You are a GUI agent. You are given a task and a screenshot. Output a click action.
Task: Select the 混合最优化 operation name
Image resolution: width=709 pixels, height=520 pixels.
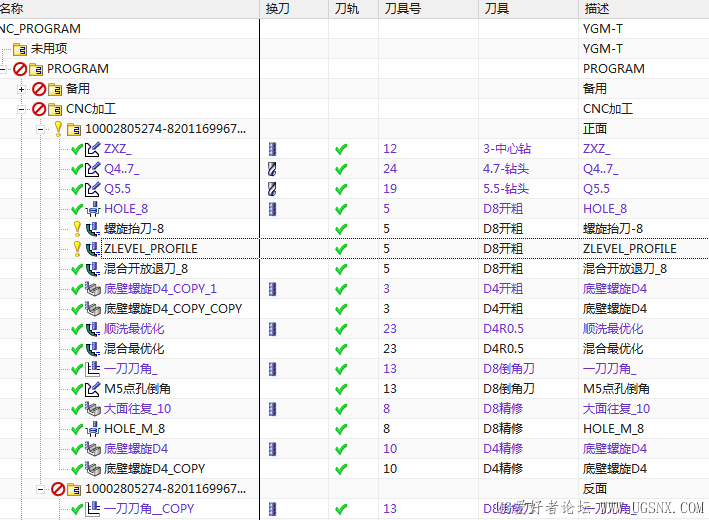tap(134, 349)
